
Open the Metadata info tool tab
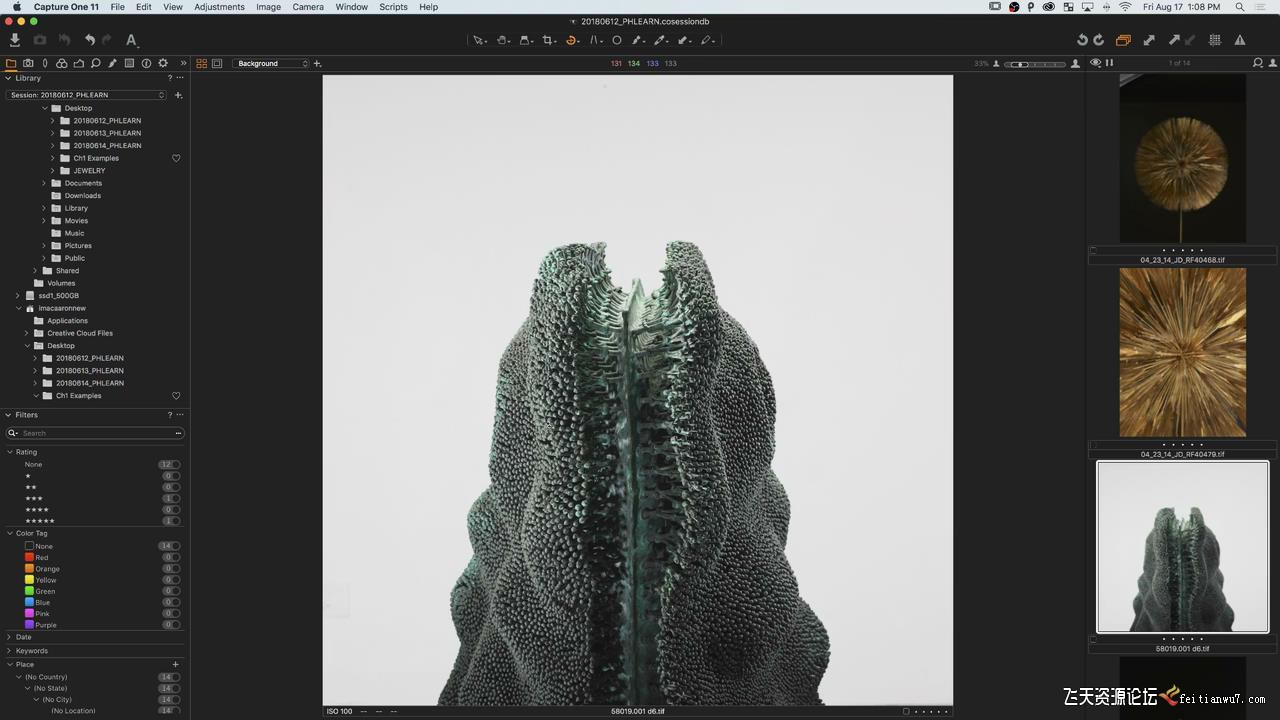pyautogui.click(x=146, y=63)
